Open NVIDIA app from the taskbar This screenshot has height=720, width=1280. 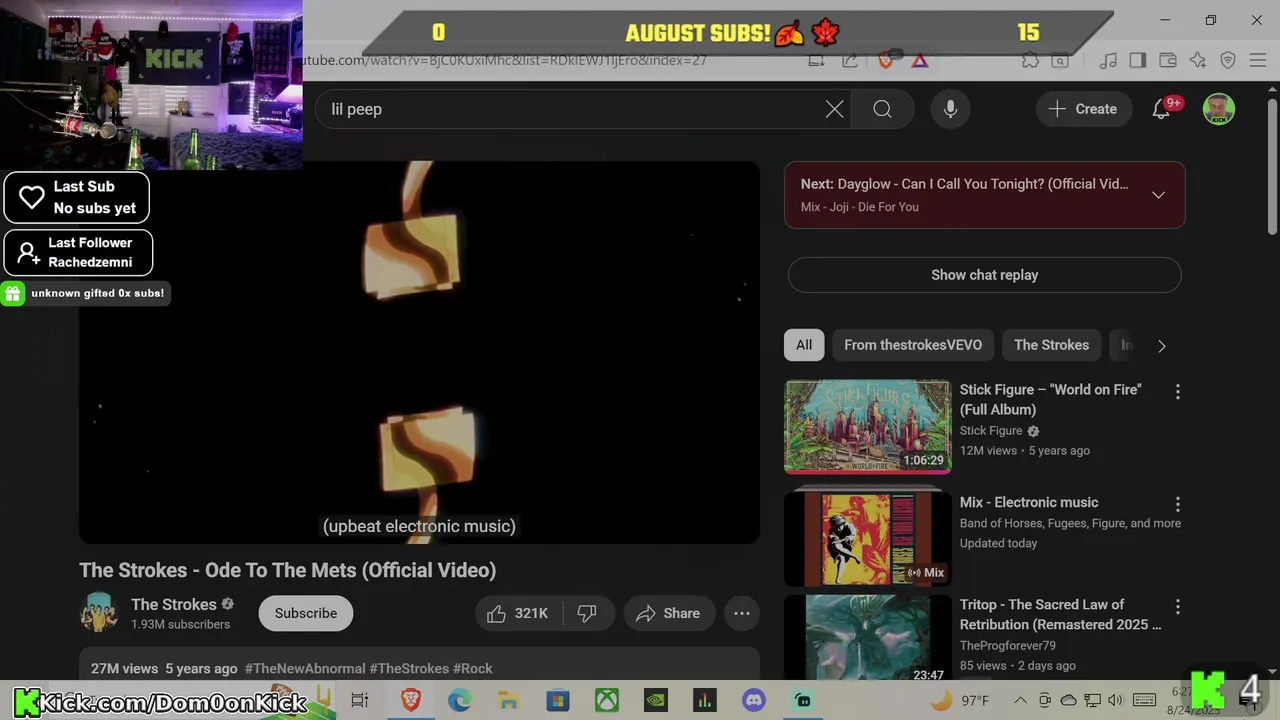click(x=656, y=701)
